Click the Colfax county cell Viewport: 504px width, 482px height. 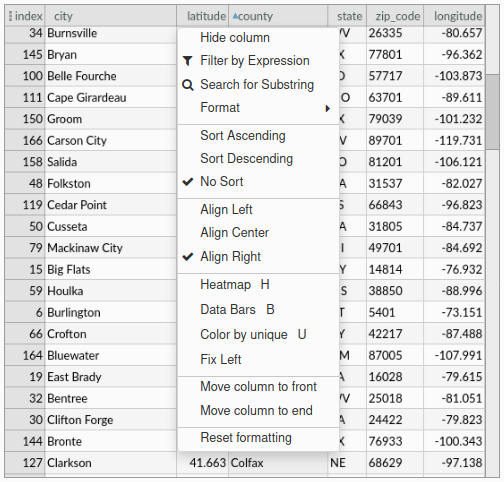(278, 463)
